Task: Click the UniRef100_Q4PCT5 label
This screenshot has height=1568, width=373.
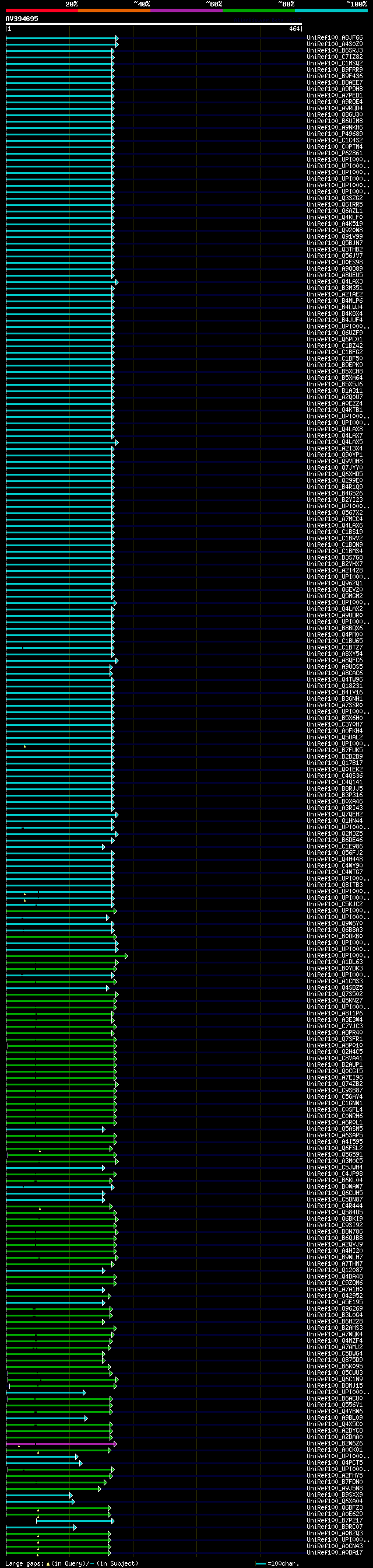Action: coord(335,1462)
